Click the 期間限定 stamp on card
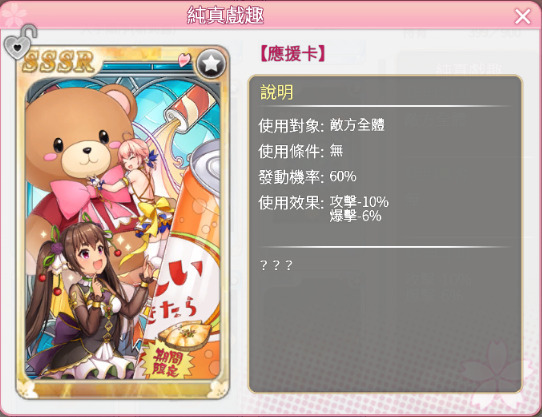542x417 pixels. [168, 362]
